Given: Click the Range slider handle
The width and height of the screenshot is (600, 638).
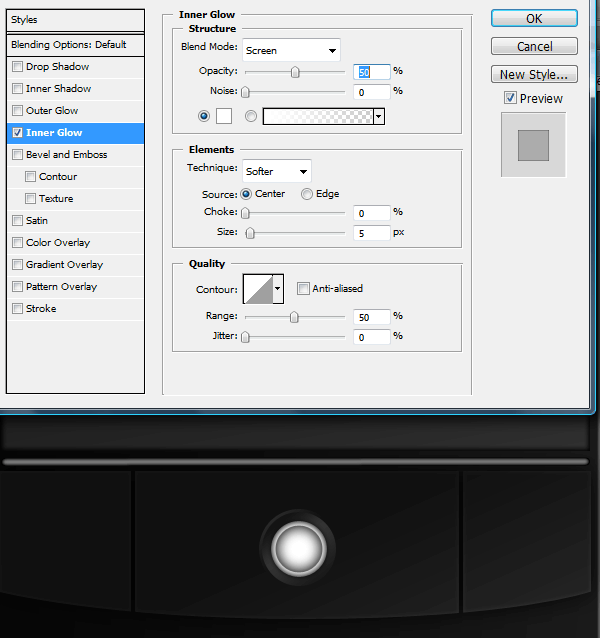Looking at the screenshot, I should [x=294, y=317].
